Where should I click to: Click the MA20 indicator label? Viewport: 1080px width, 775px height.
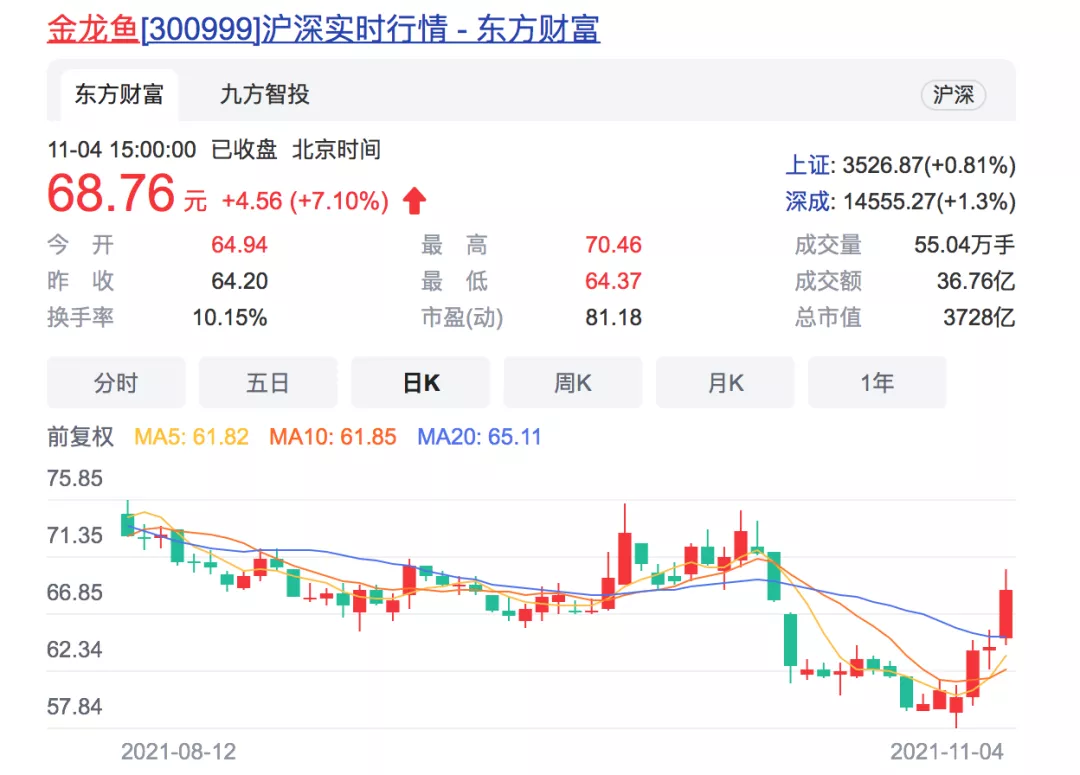click(x=479, y=437)
